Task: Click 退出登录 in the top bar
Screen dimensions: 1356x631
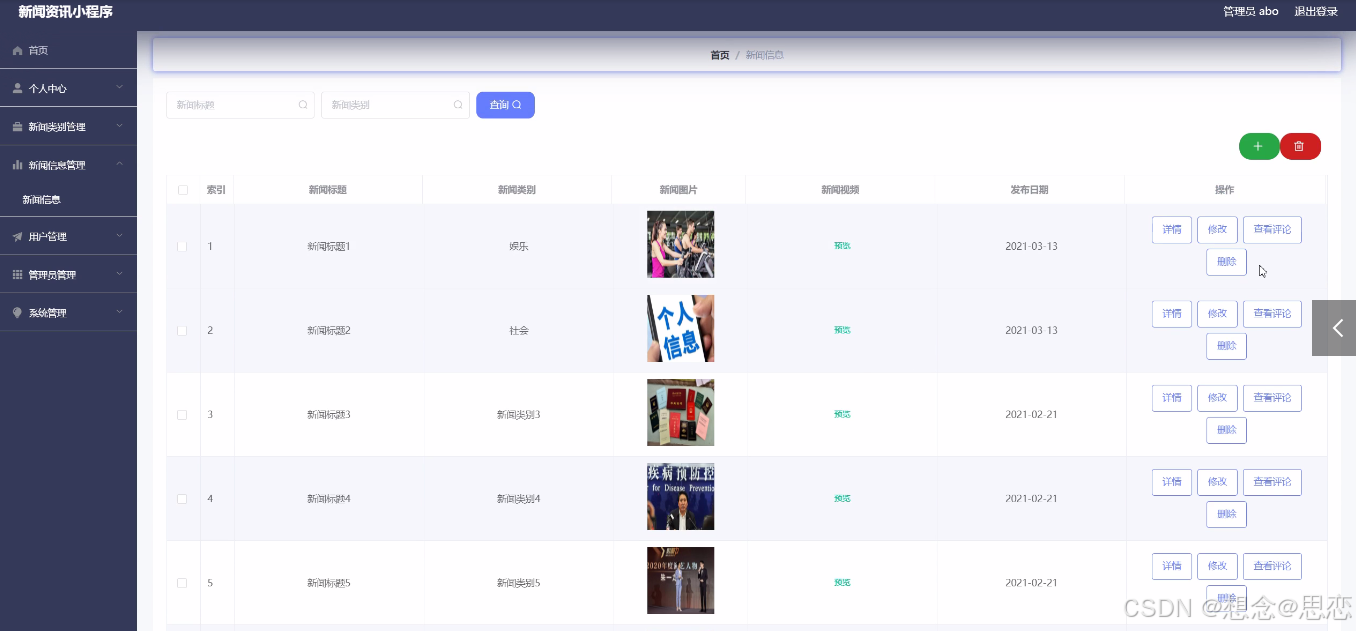Action: click(x=1316, y=12)
